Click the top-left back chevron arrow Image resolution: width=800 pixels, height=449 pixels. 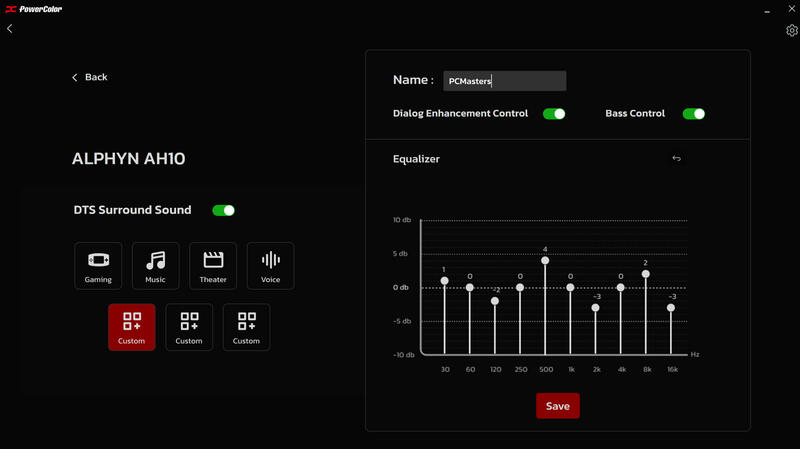10,29
